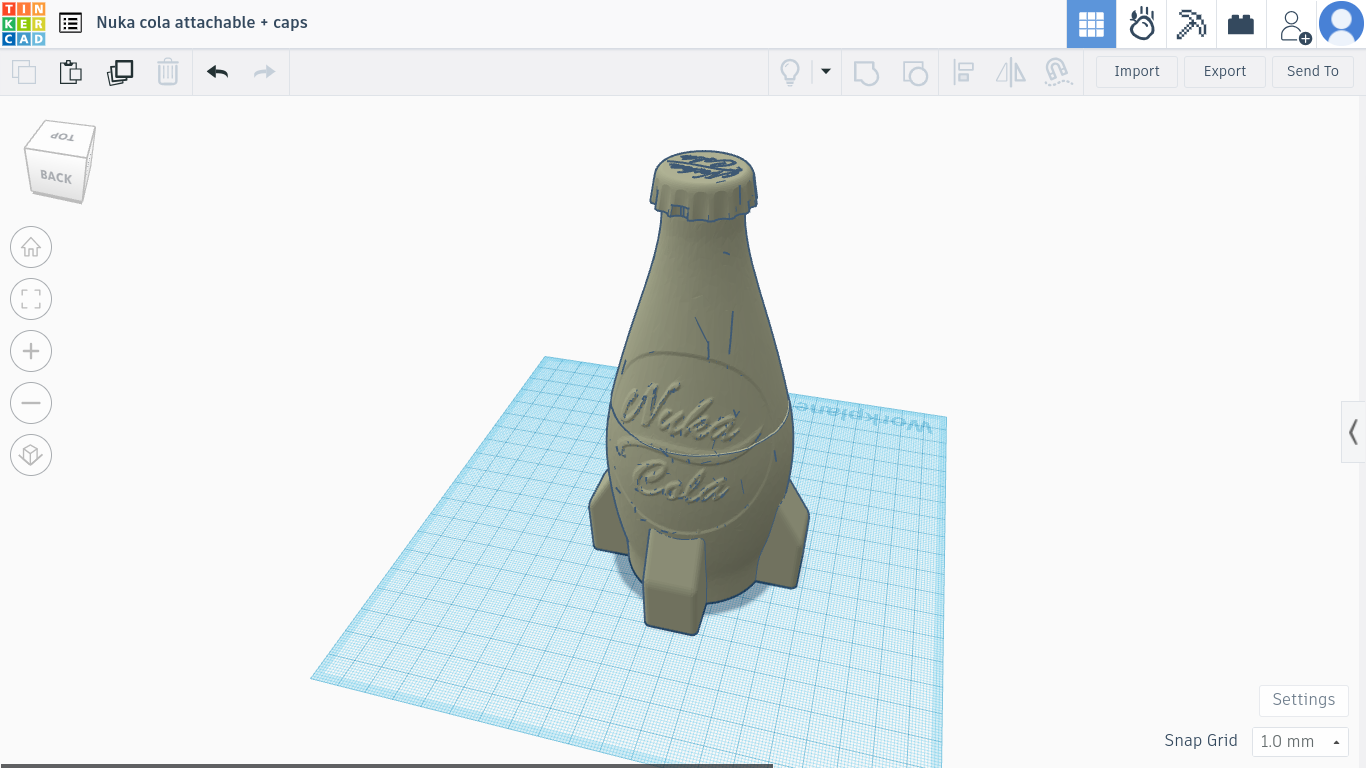The image size is (1366, 768).
Task: Open the workplane Settings button
Action: [1304, 700]
